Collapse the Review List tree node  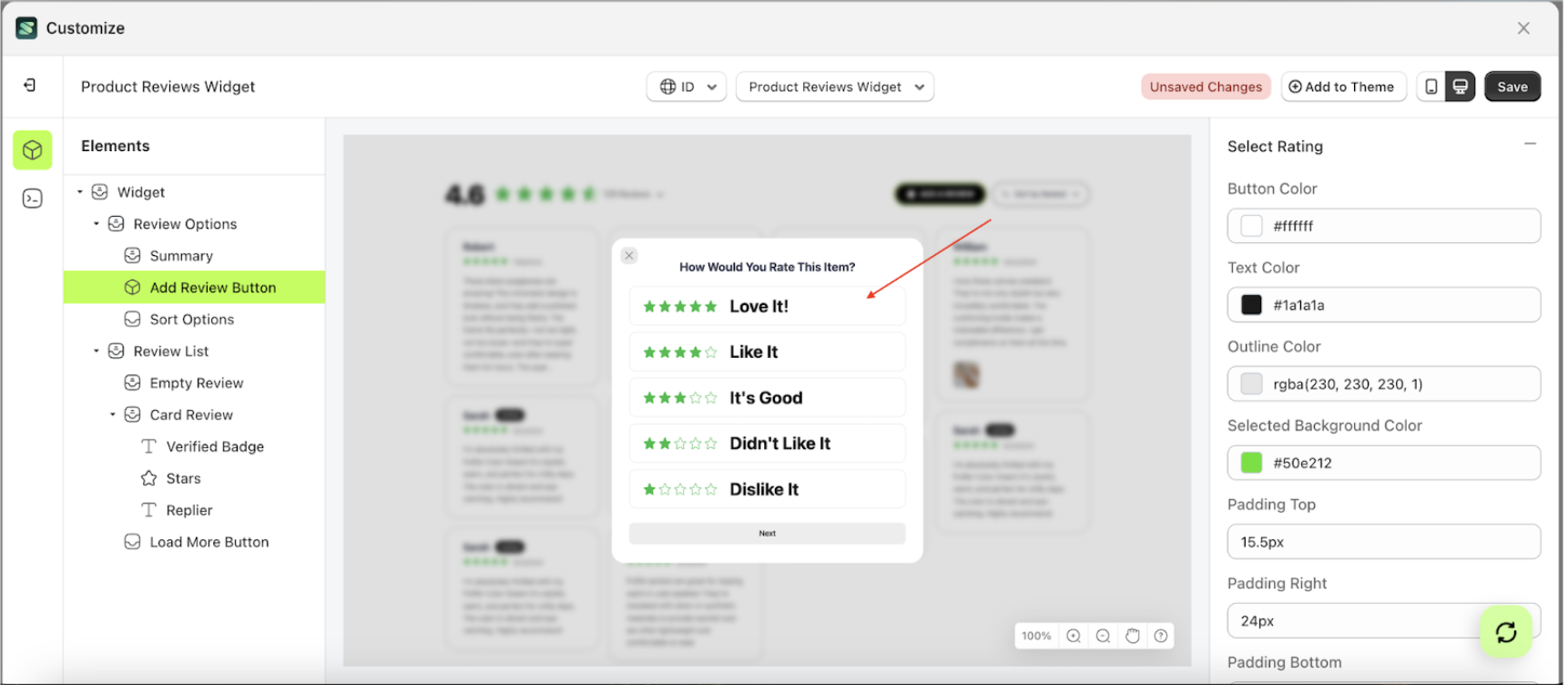click(x=97, y=352)
